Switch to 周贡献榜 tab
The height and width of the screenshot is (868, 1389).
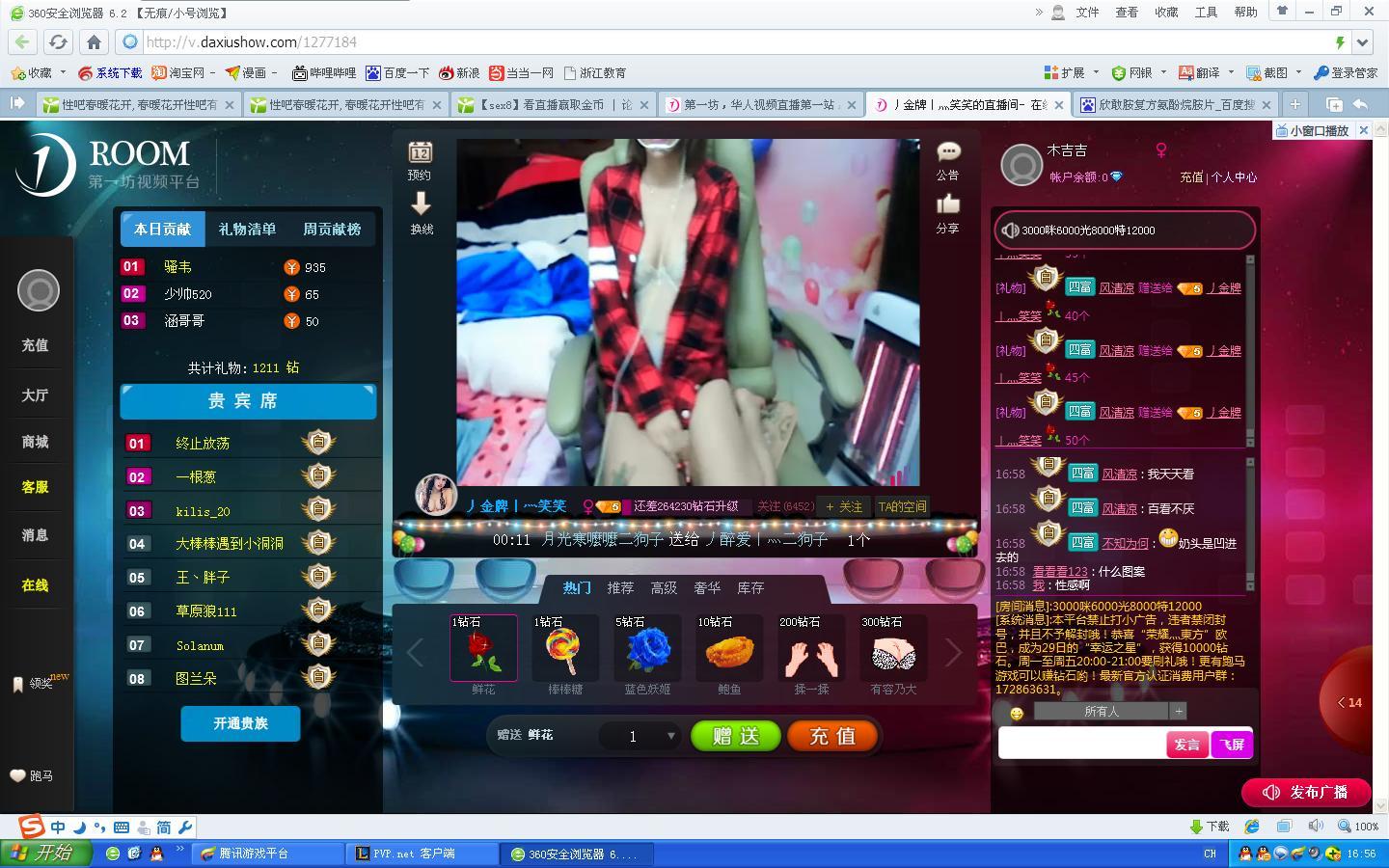point(332,230)
